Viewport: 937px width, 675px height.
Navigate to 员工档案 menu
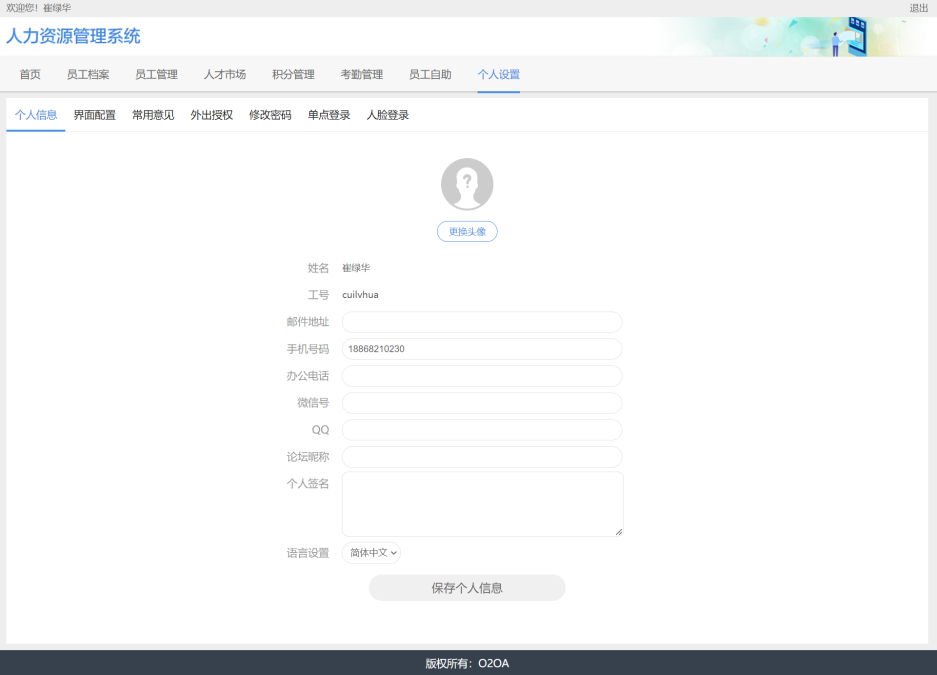coord(88,74)
